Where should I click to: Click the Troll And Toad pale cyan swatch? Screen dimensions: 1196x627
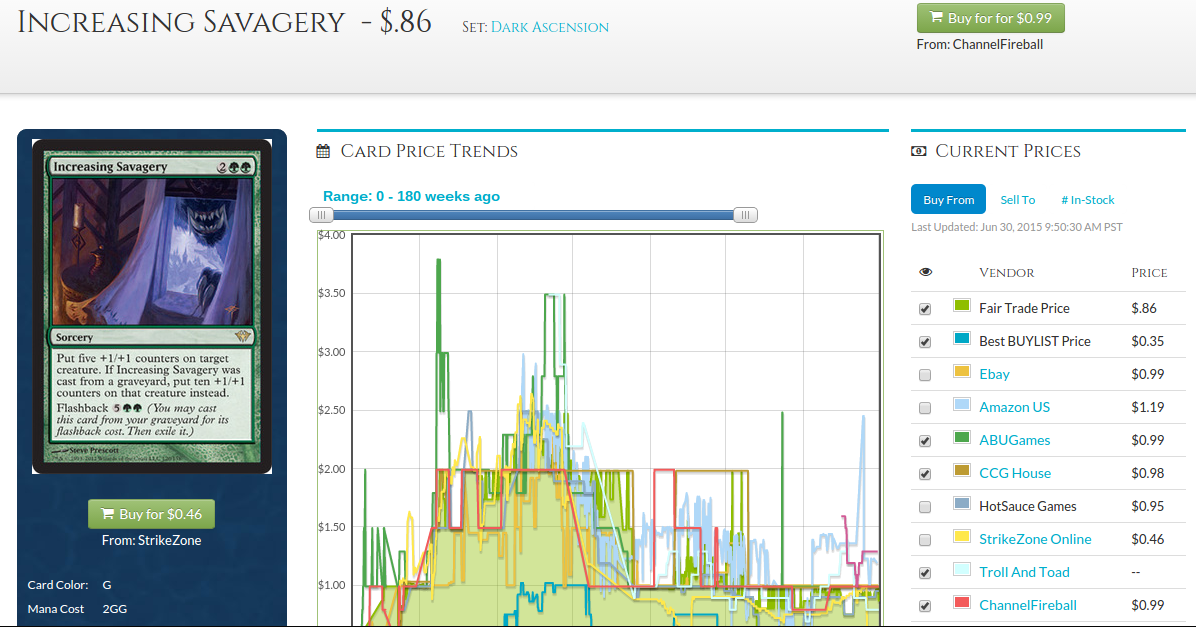point(962,569)
